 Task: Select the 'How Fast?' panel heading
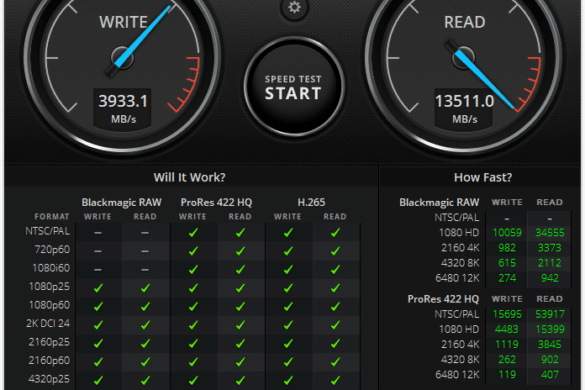483,177
